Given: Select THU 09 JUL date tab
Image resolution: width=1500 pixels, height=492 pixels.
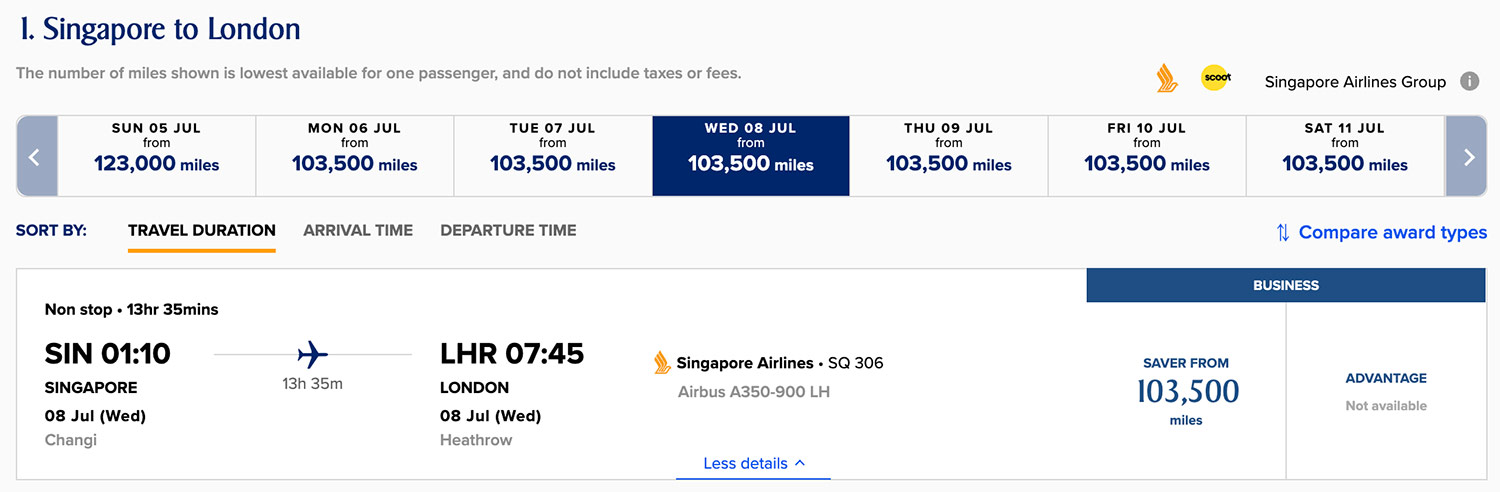Looking at the screenshot, I should click(949, 156).
